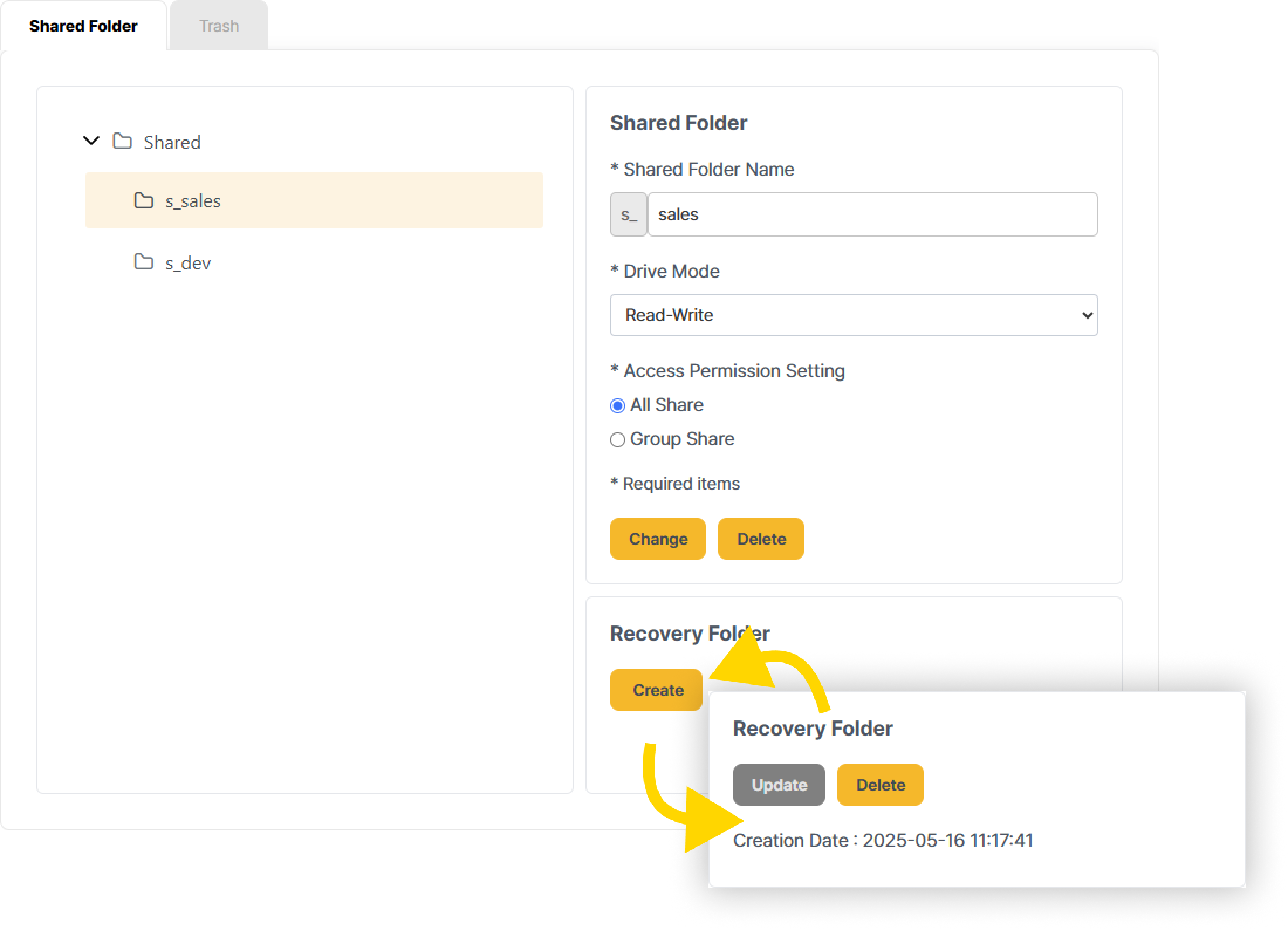Select s_sales in folder tree

coord(193,201)
